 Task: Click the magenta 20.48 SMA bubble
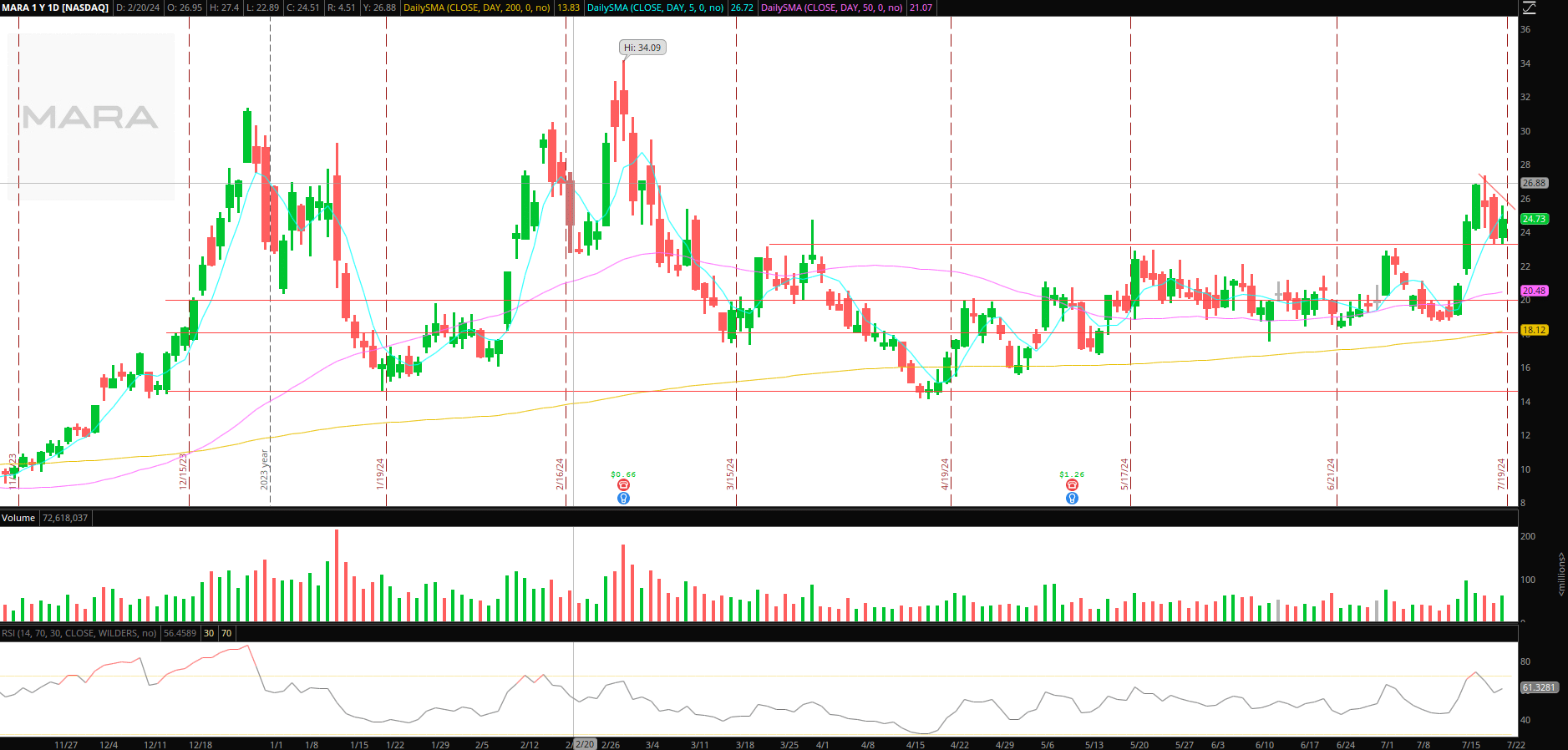[x=1534, y=291]
